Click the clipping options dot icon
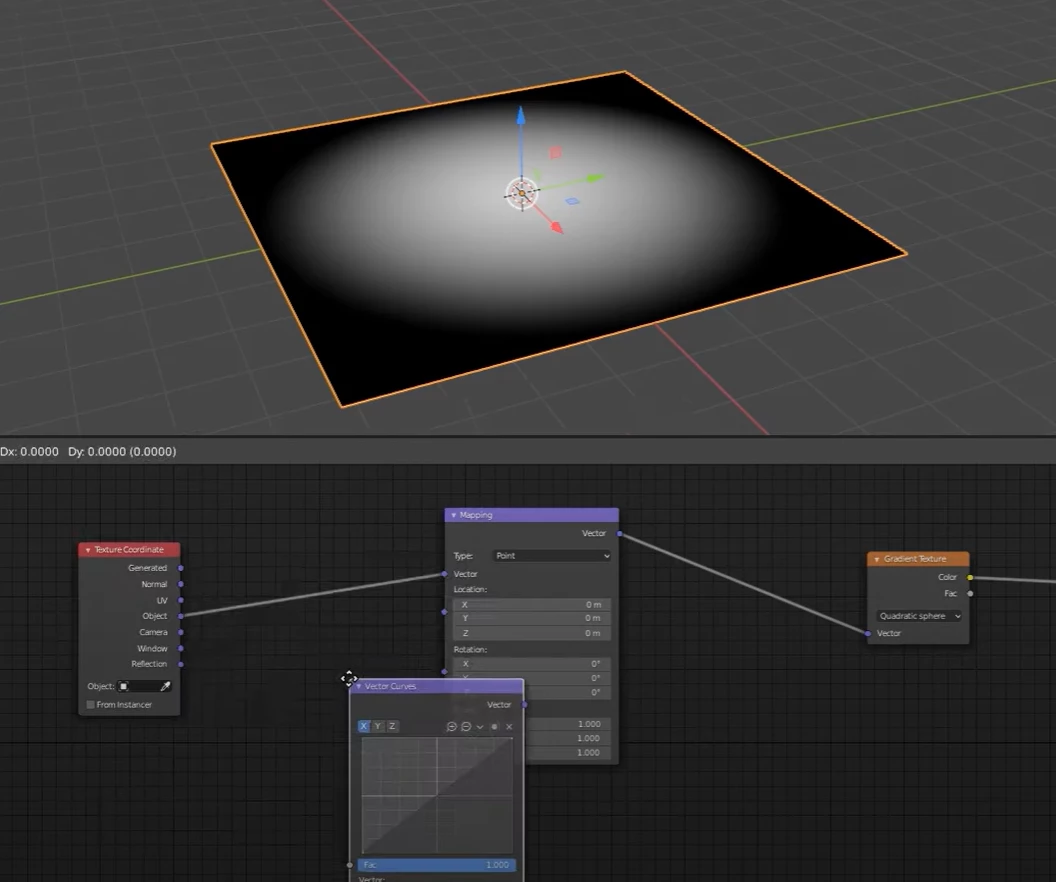Image resolution: width=1056 pixels, height=882 pixels. click(494, 727)
